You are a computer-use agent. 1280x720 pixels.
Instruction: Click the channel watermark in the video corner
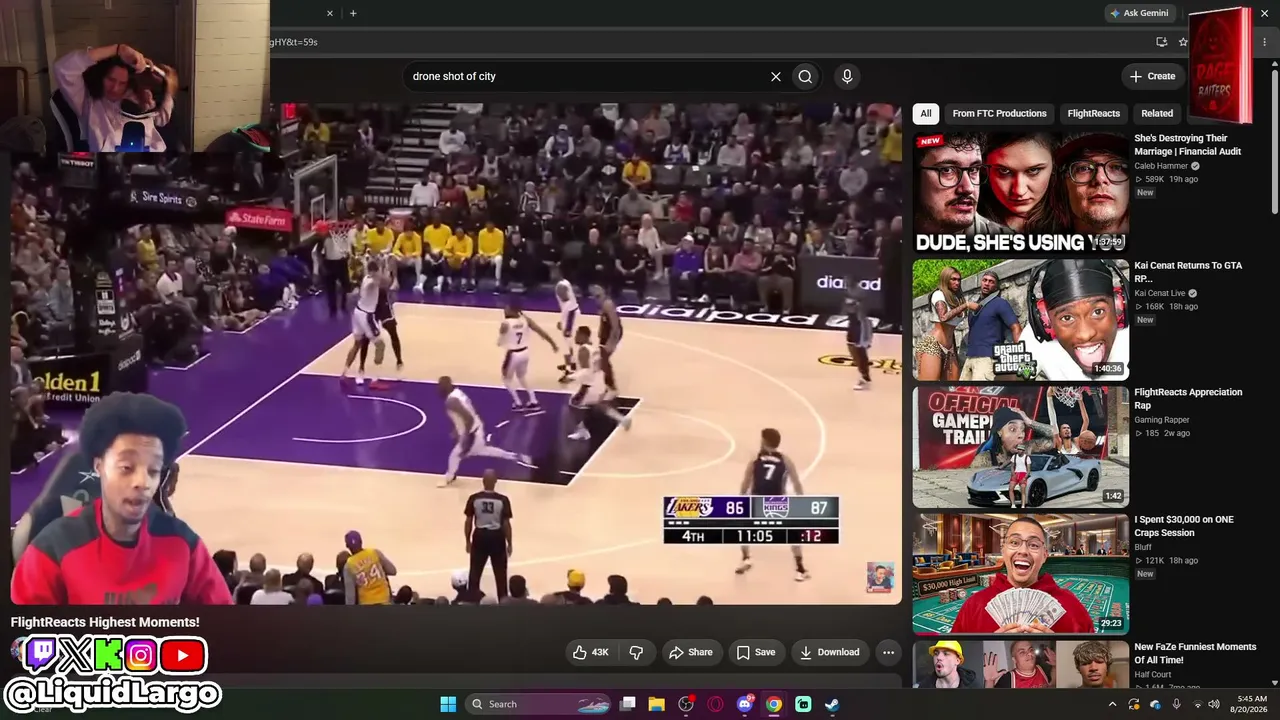pos(880,577)
